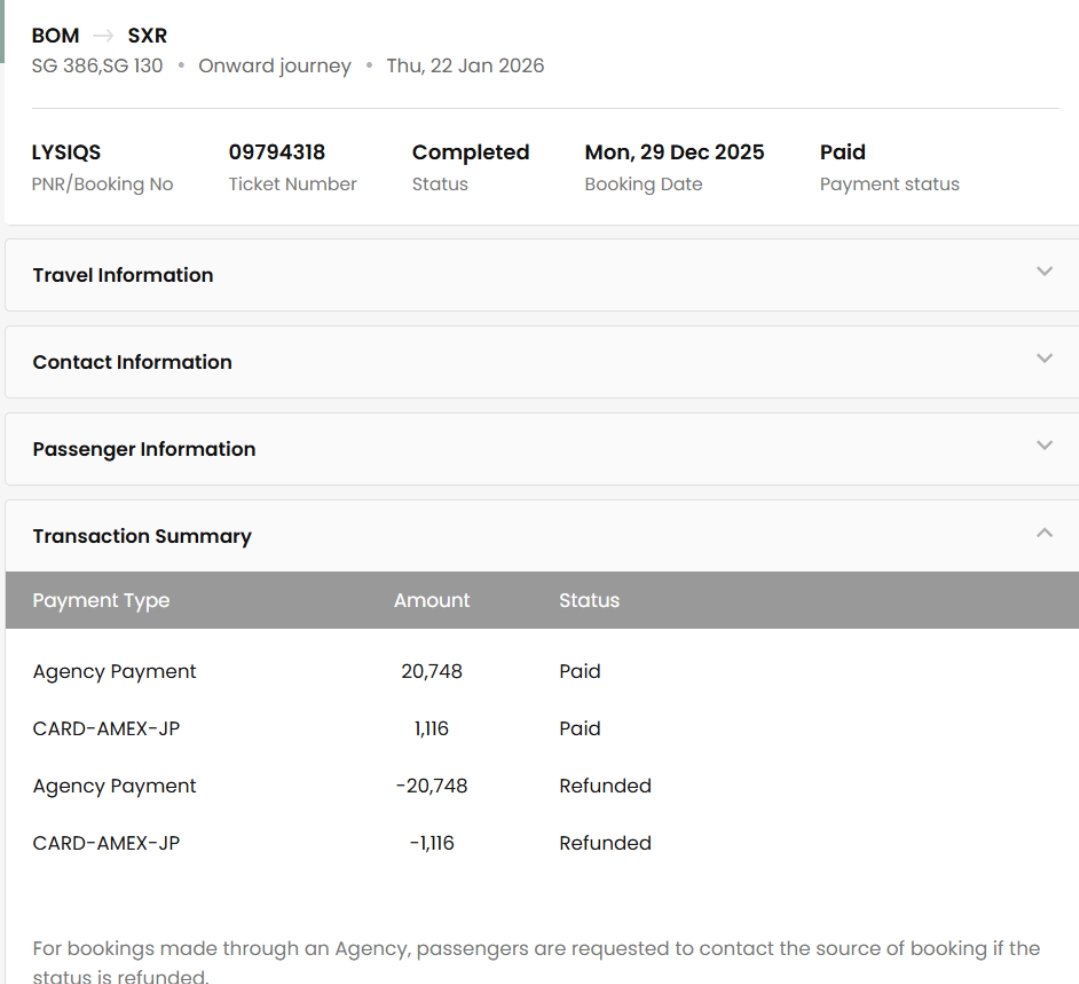Click Refunded status for Agency Payment
Viewport: 1079px width, 984px height.
(605, 786)
